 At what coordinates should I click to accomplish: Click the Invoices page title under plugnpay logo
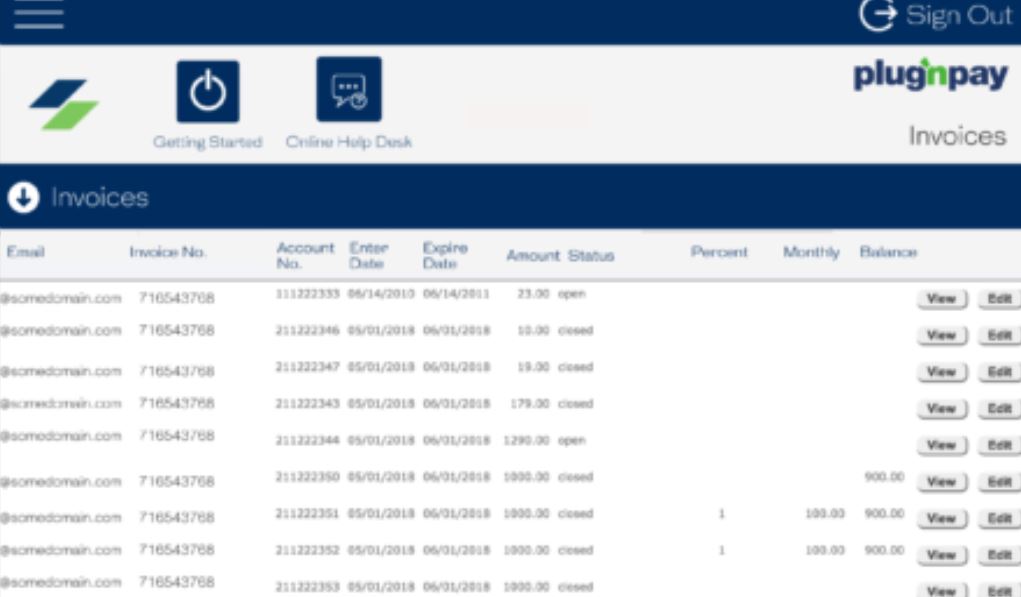point(957,135)
